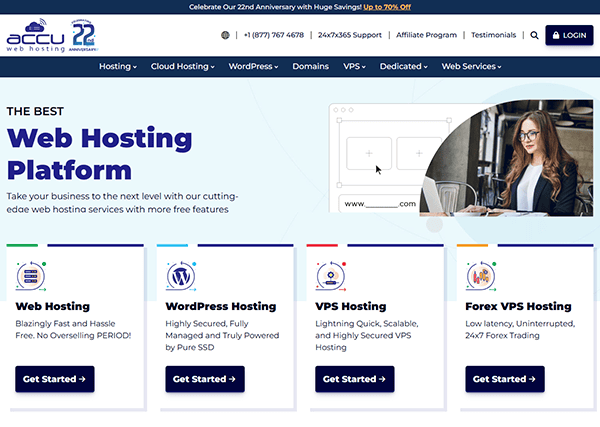Viewport: 600px width, 427px height.
Task: Expand the VPS menu
Action: click(x=354, y=67)
